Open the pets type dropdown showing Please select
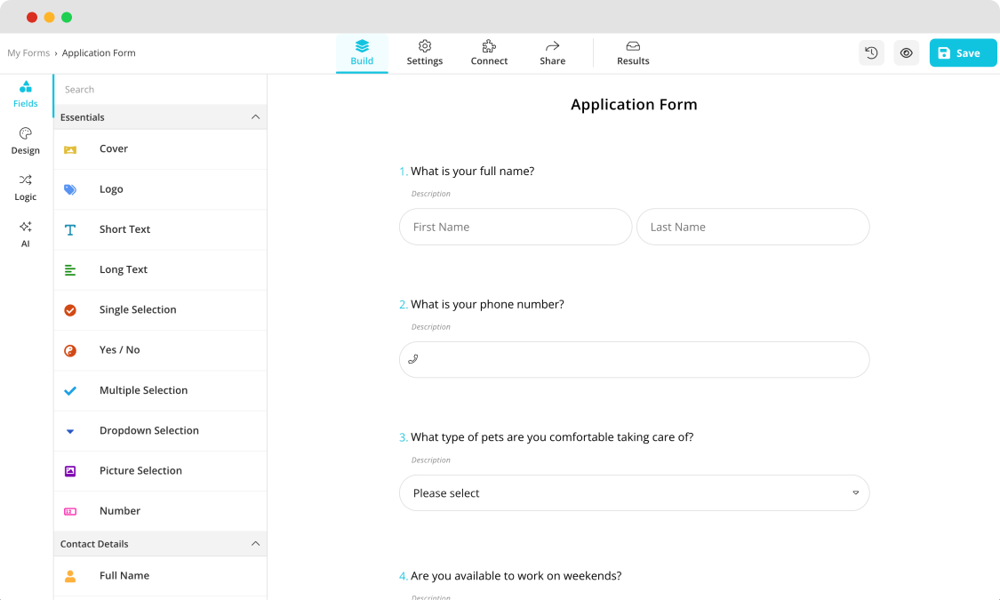The image size is (1000, 600). (634, 493)
